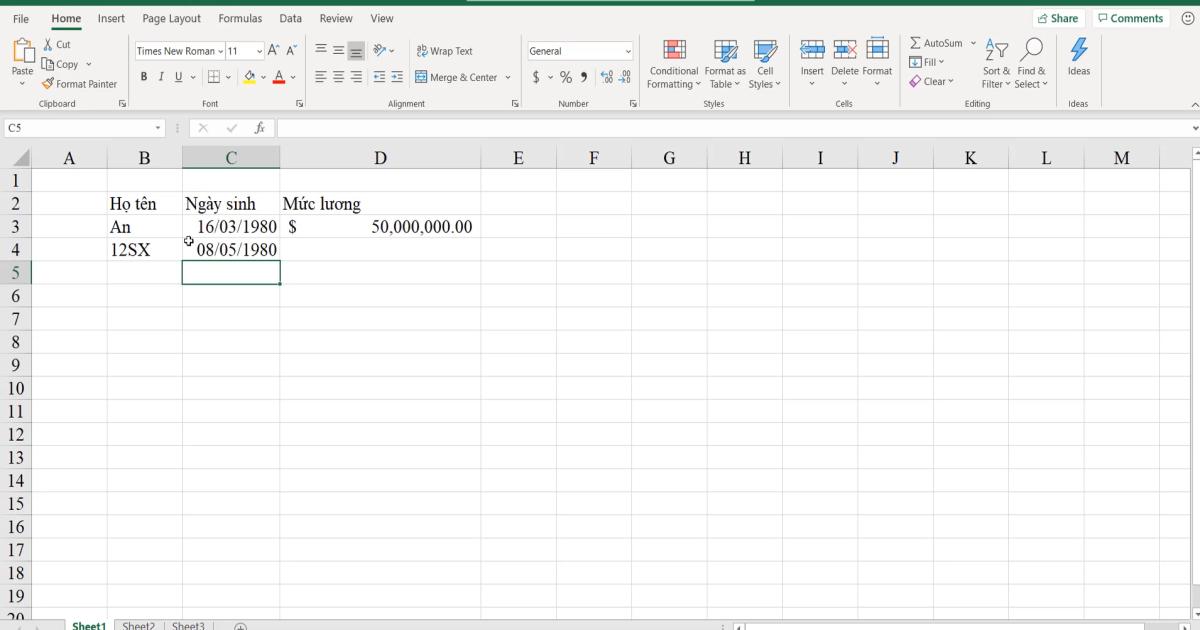Select the Sheet2 tab
The height and width of the screenshot is (630, 1200).
coord(138,624)
